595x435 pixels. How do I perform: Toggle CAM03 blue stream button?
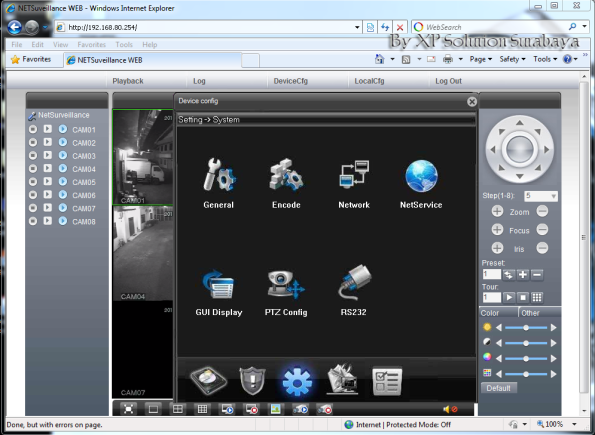pyautogui.click(x=63, y=155)
